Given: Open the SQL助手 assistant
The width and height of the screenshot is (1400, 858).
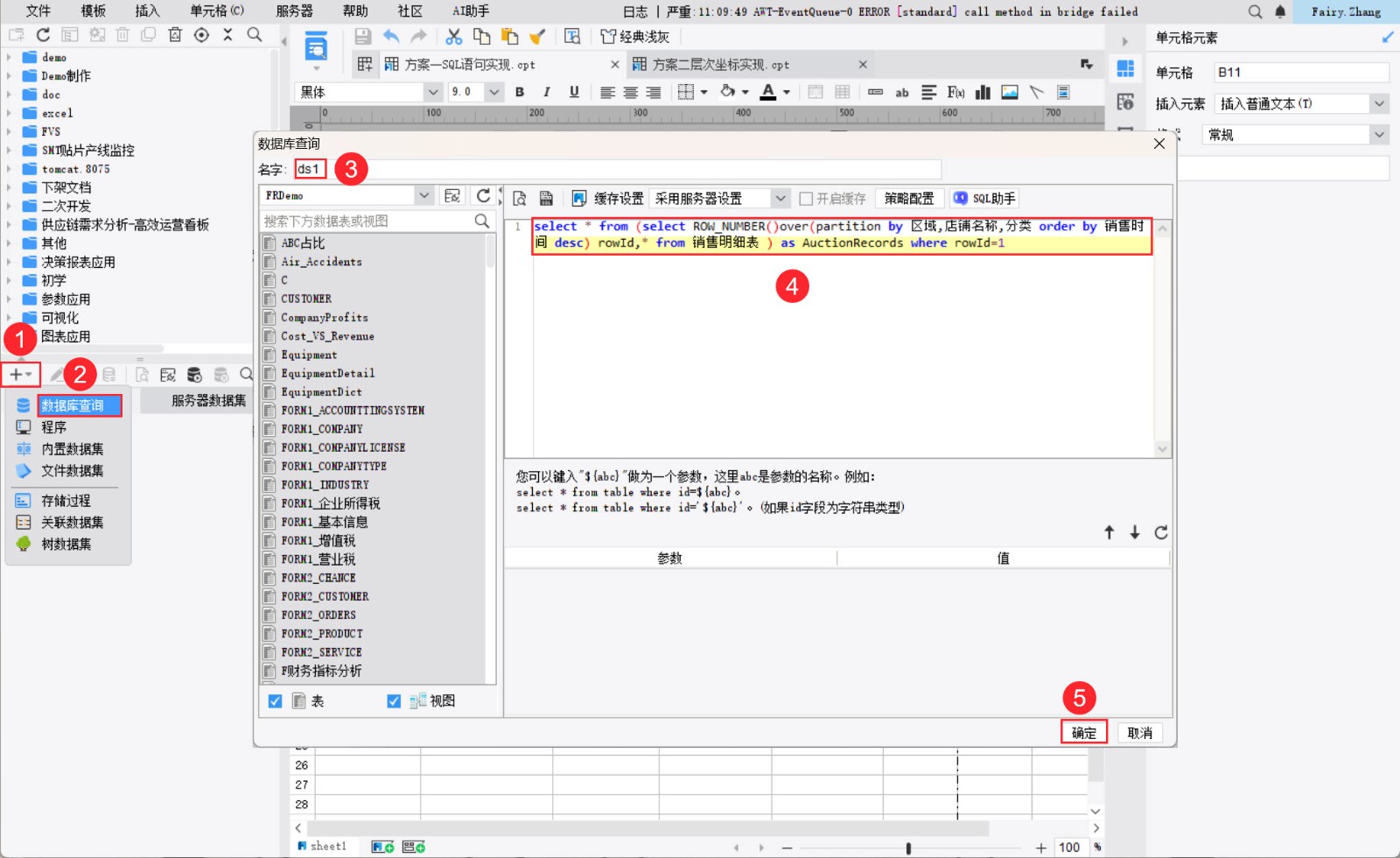Looking at the screenshot, I should coord(984,199).
